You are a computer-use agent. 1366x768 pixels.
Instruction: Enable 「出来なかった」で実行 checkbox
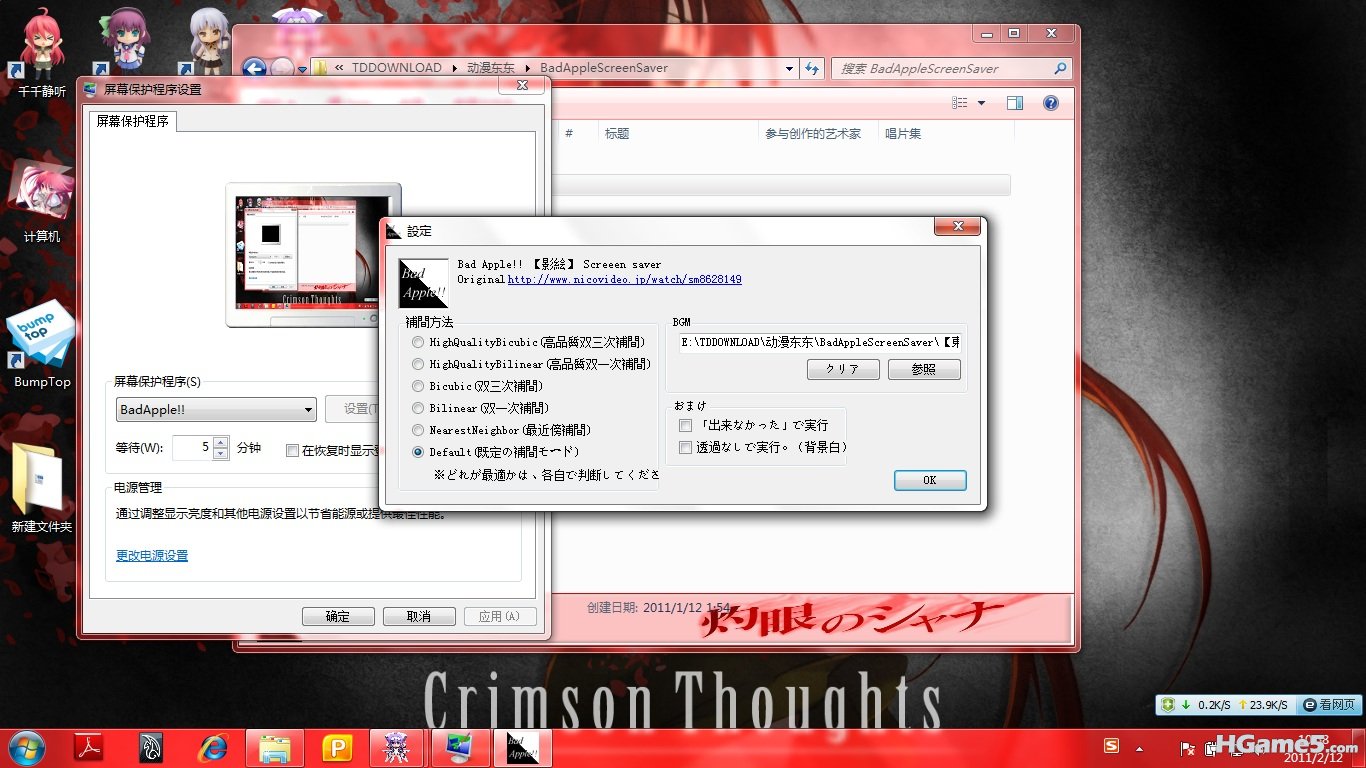tap(686, 426)
